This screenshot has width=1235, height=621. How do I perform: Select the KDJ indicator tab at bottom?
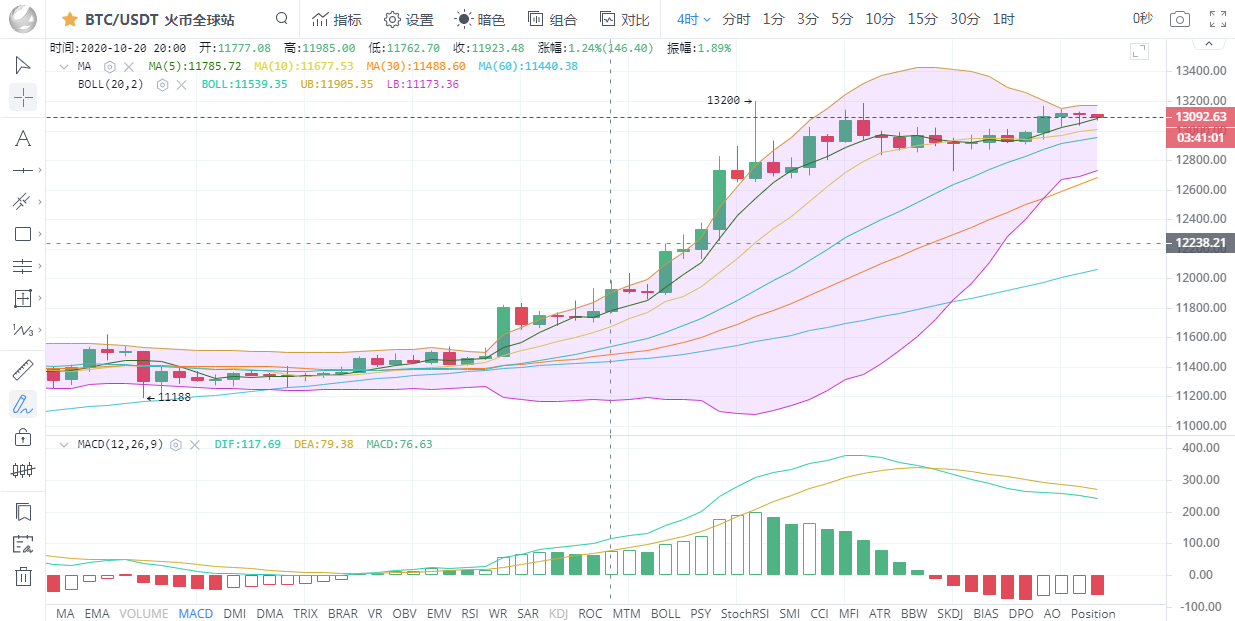coord(558,613)
